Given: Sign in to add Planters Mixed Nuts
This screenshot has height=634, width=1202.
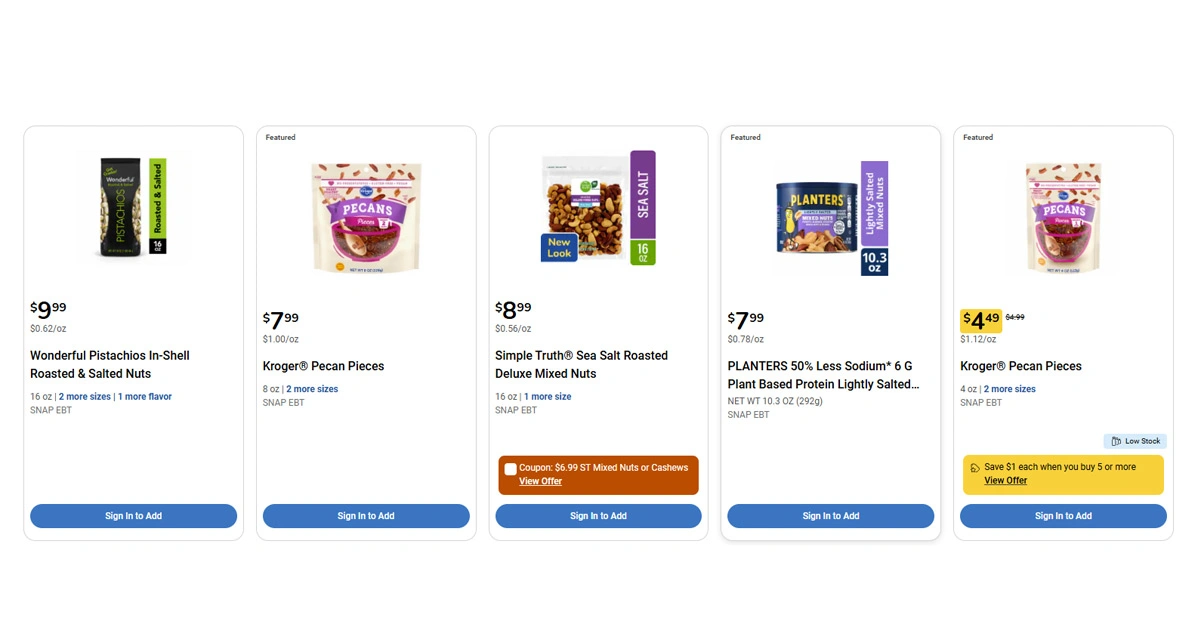Looking at the screenshot, I should [x=831, y=516].
